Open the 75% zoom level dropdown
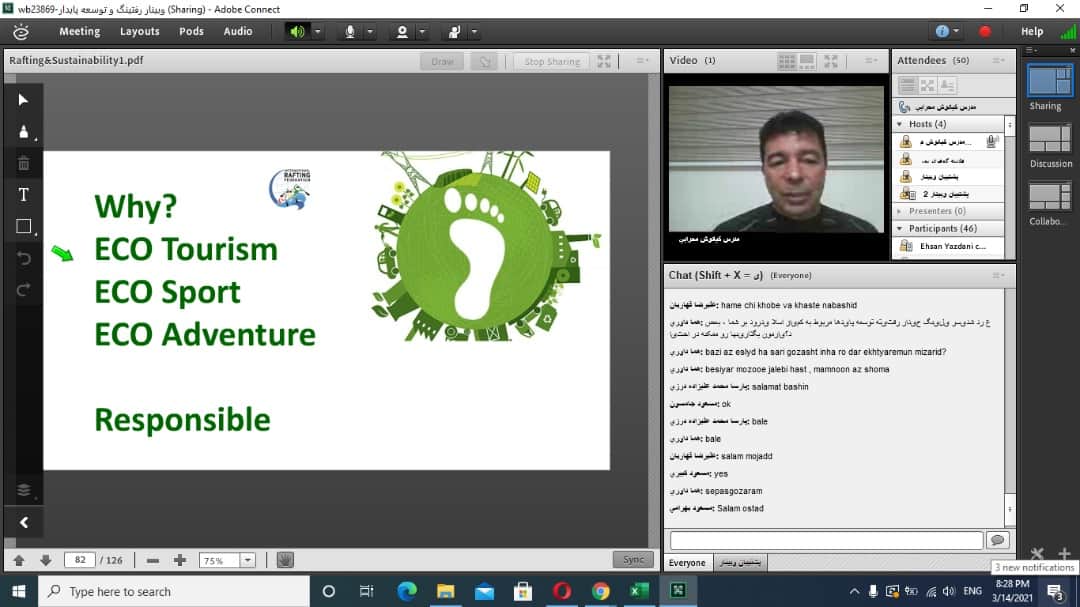This screenshot has width=1080, height=607. [247, 560]
